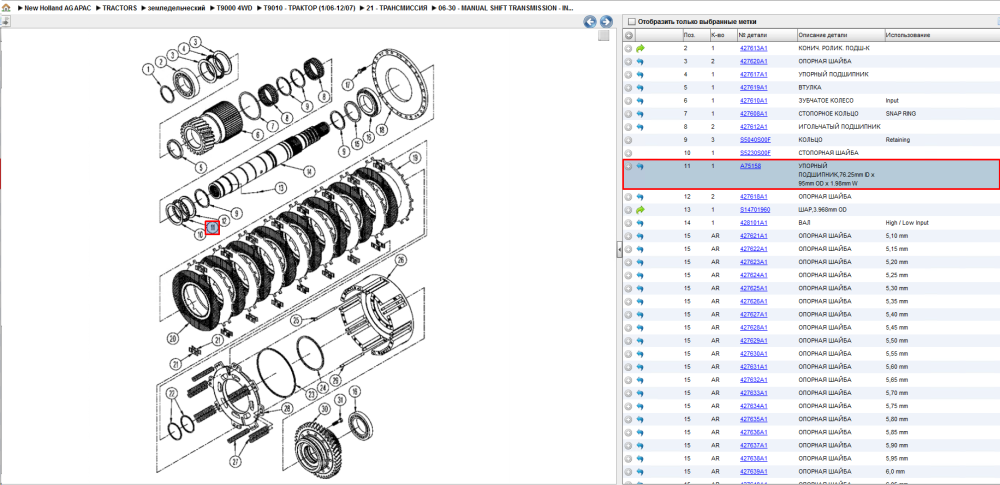Click '6,0 mm' usage value
1000x485 pixels.
coord(895,471)
